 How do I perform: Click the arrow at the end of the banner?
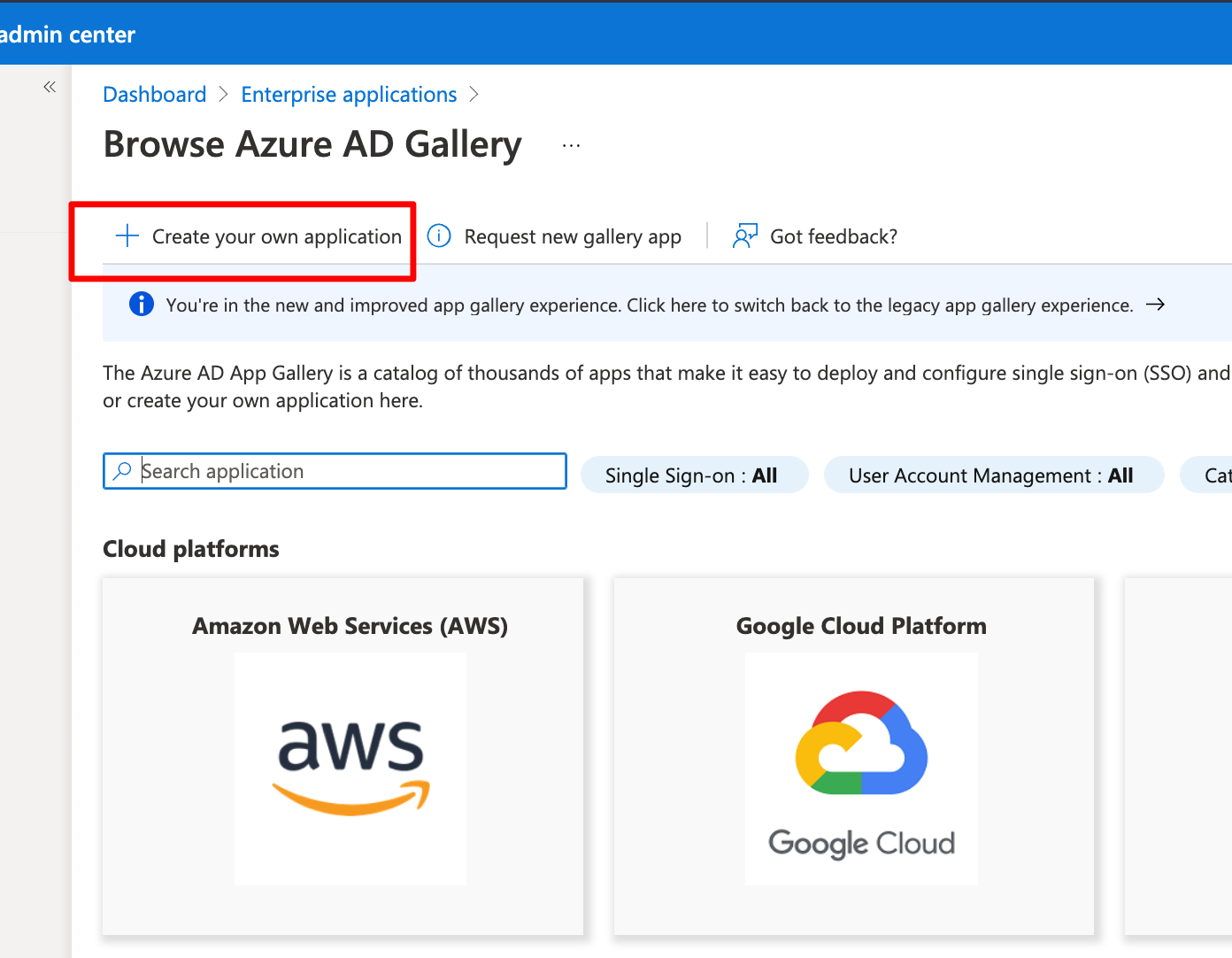point(1155,305)
